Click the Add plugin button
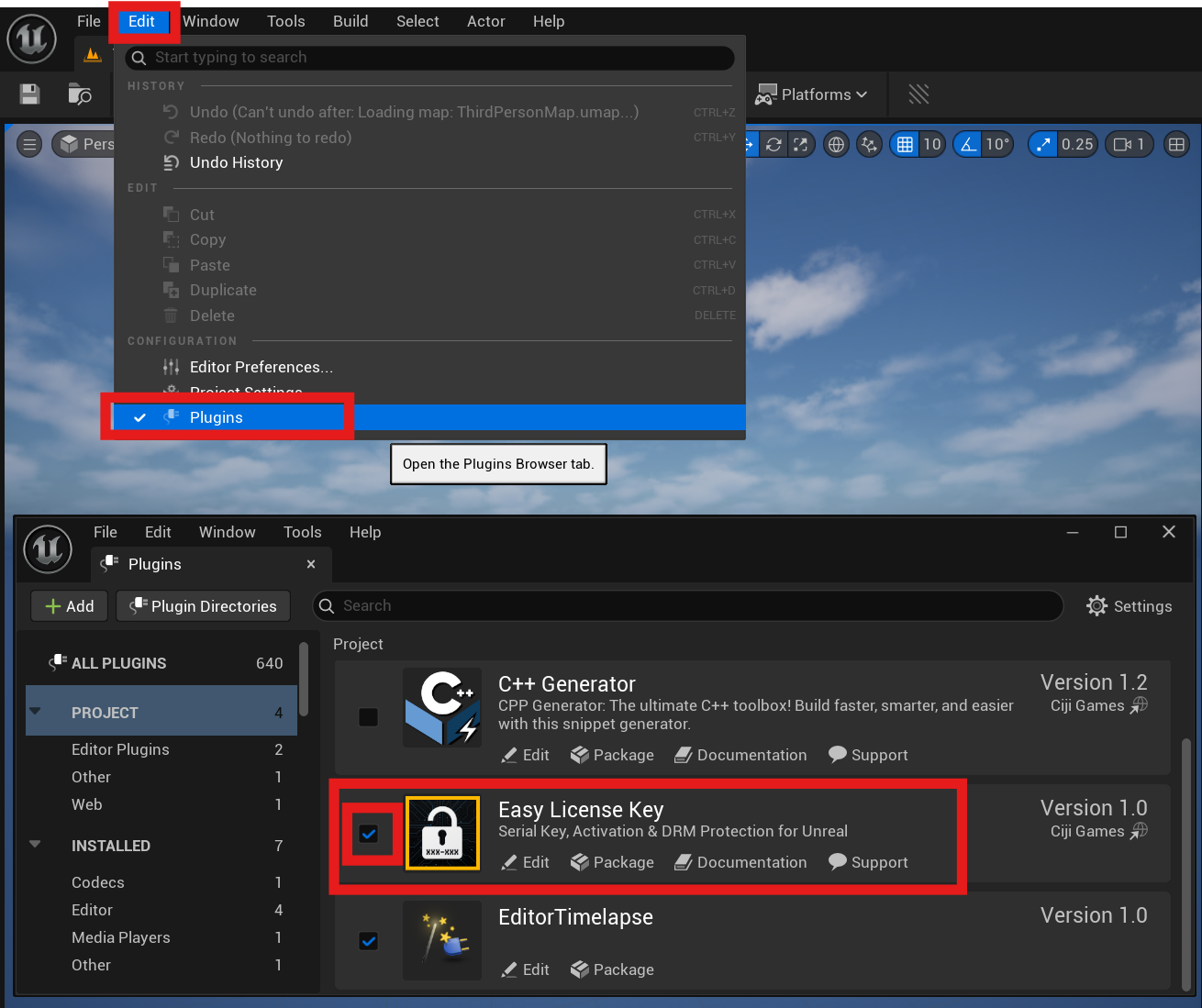This screenshot has width=1202, height=1008. click(x=70, y=606)
